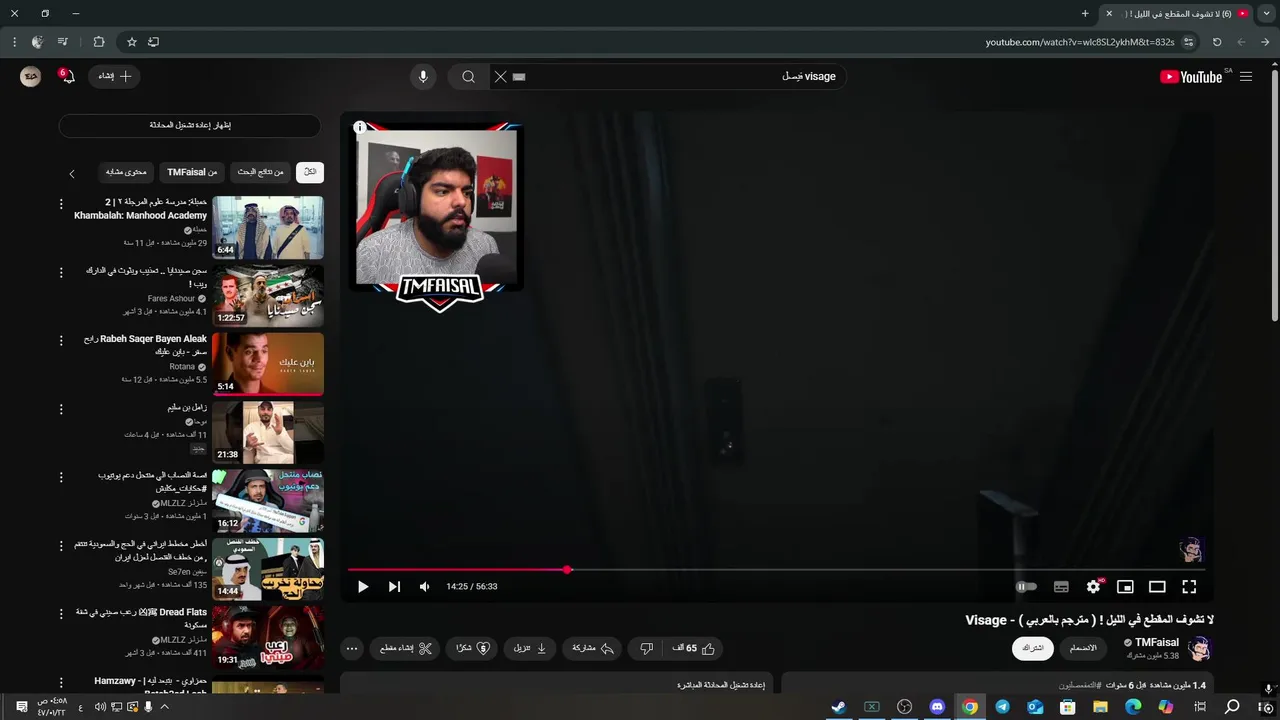The height and width of the screenshot is (720, 1280).
Task: Open TMFaisal channel avatar
Action: click(1200, 648)
